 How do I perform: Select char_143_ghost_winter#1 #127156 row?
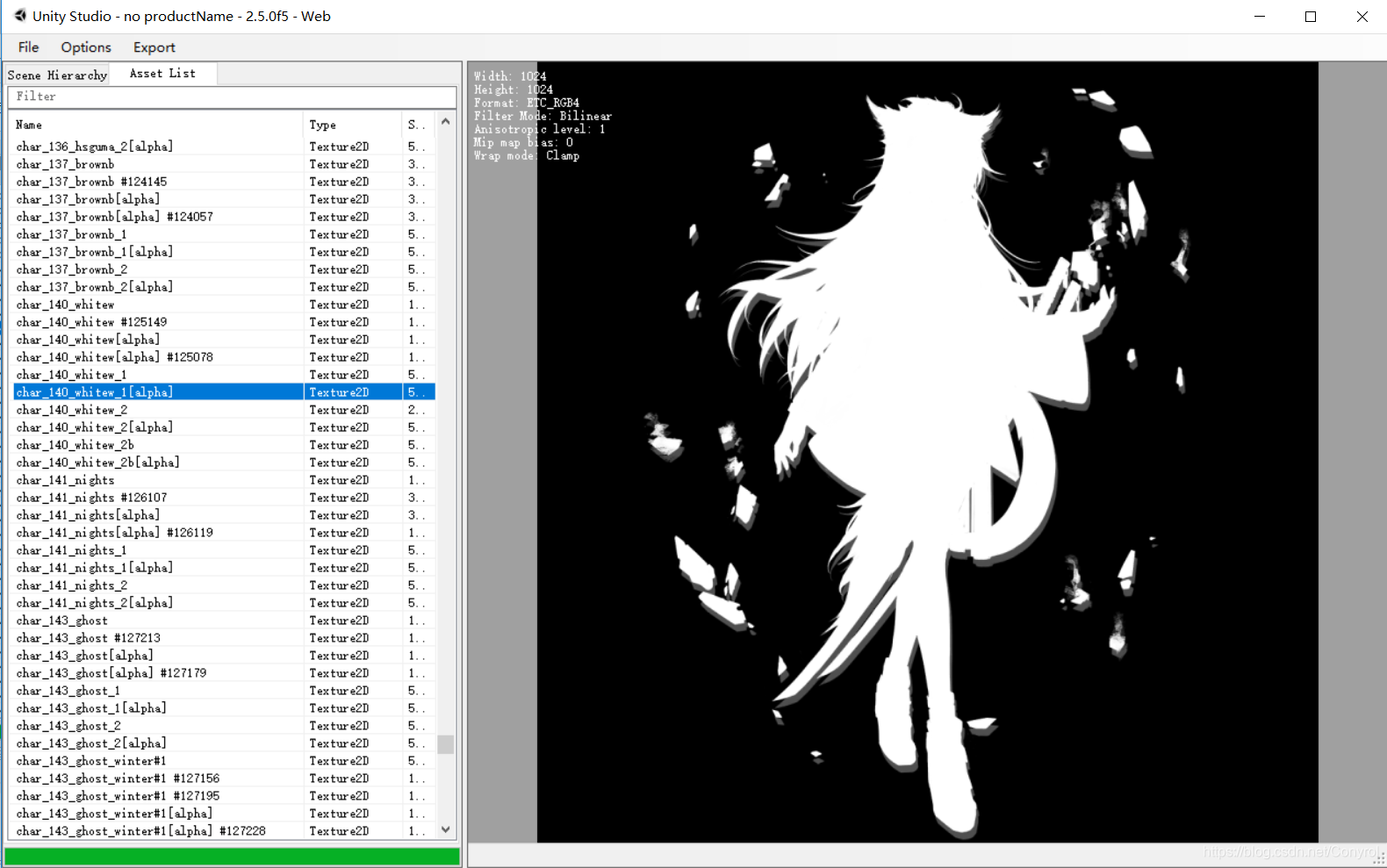pyautogui.click(x=224, y=778)
